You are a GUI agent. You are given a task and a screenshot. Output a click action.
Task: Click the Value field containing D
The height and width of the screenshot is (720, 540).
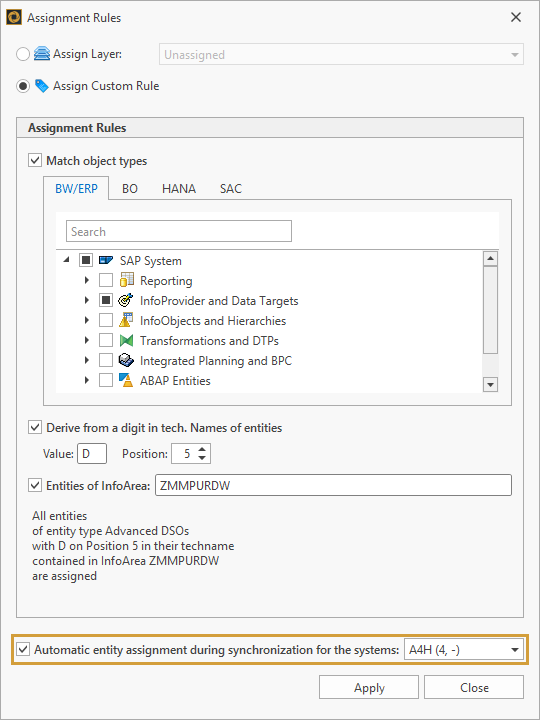tap(92, 454)
